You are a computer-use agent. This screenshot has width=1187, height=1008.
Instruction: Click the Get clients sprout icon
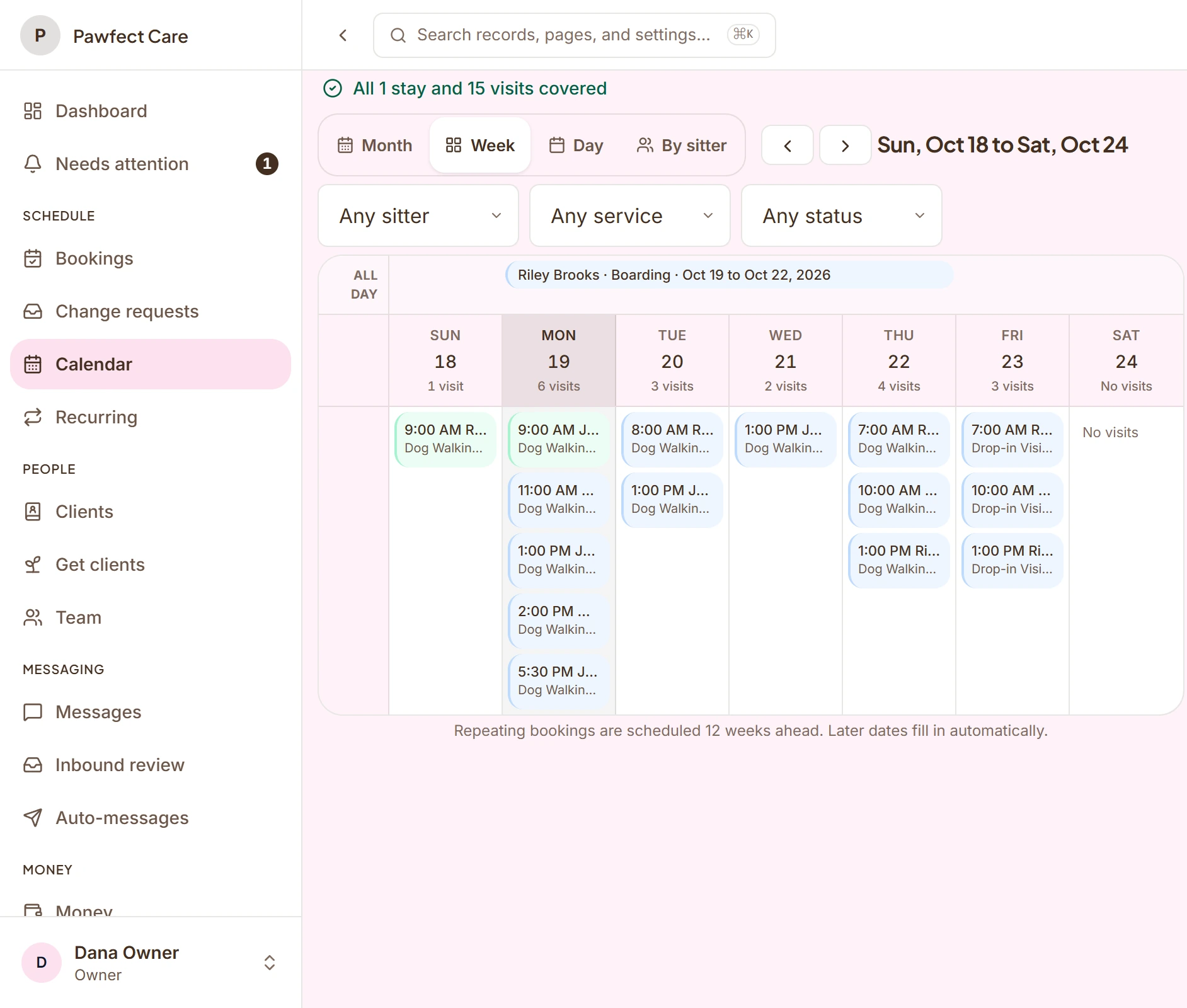tap(33, 564)
